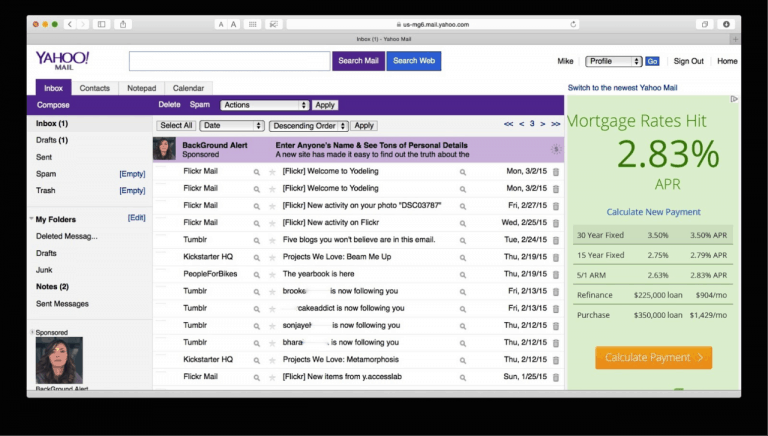768x436 pixels.
Task: Reload the page with the refresh icon
Action: tap(573, 24)
